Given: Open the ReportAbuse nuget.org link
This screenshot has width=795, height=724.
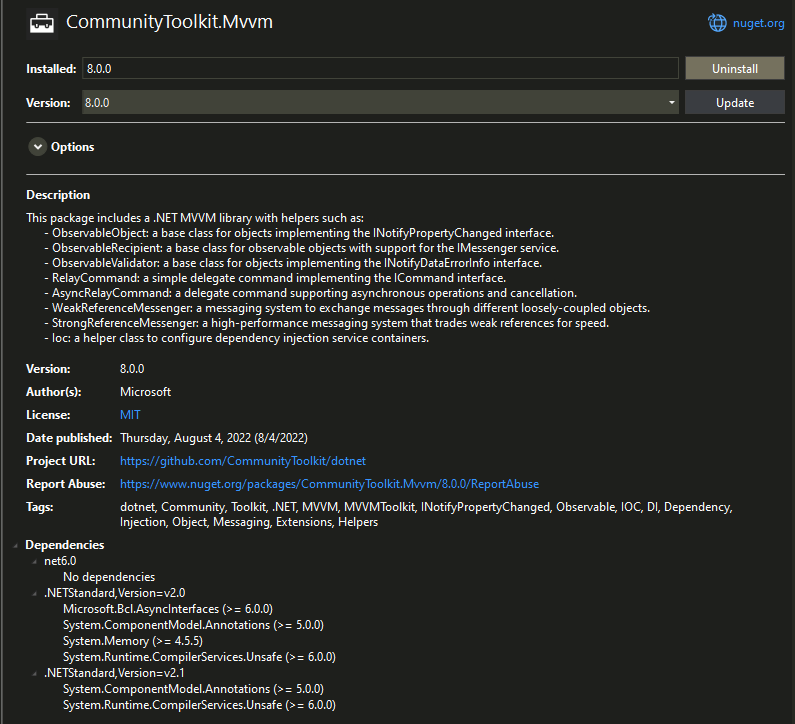Looking at the screenshot, I should pyautogui.click(x=330, y=484).
